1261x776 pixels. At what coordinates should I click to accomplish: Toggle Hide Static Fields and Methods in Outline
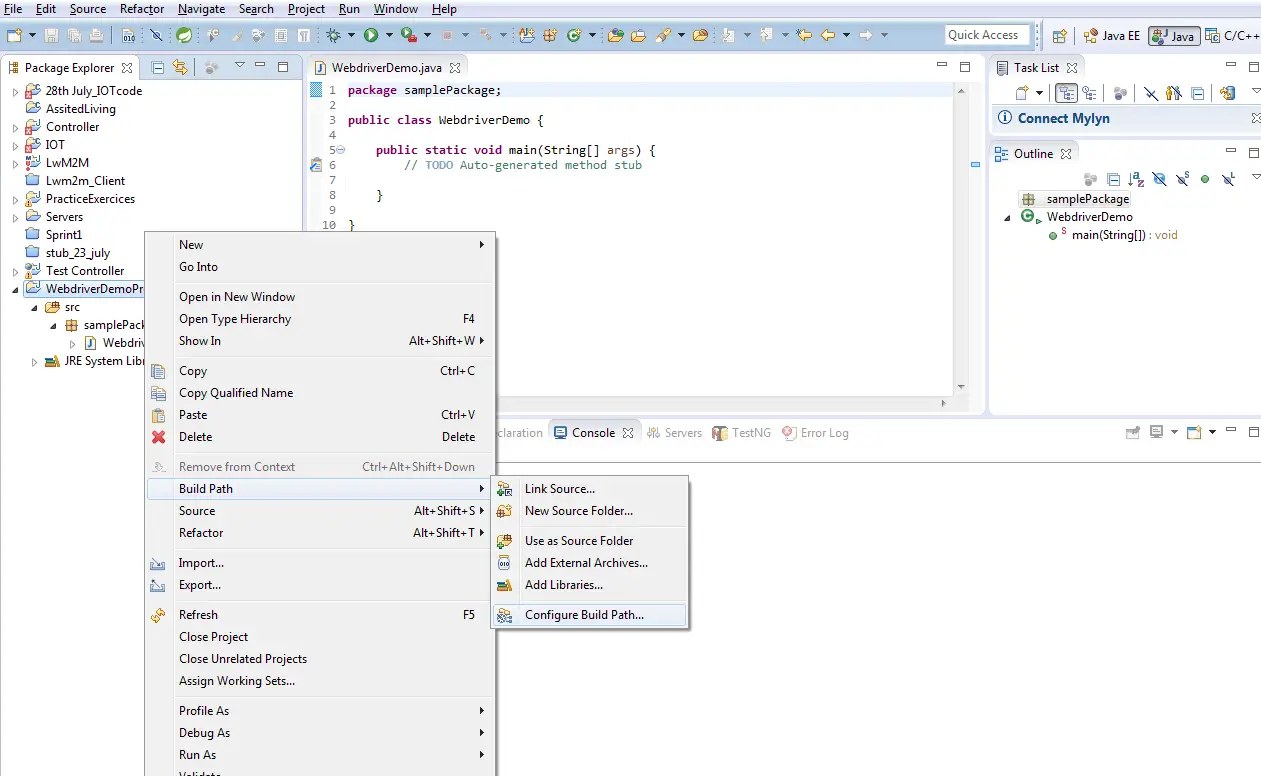coord(1182,179)
